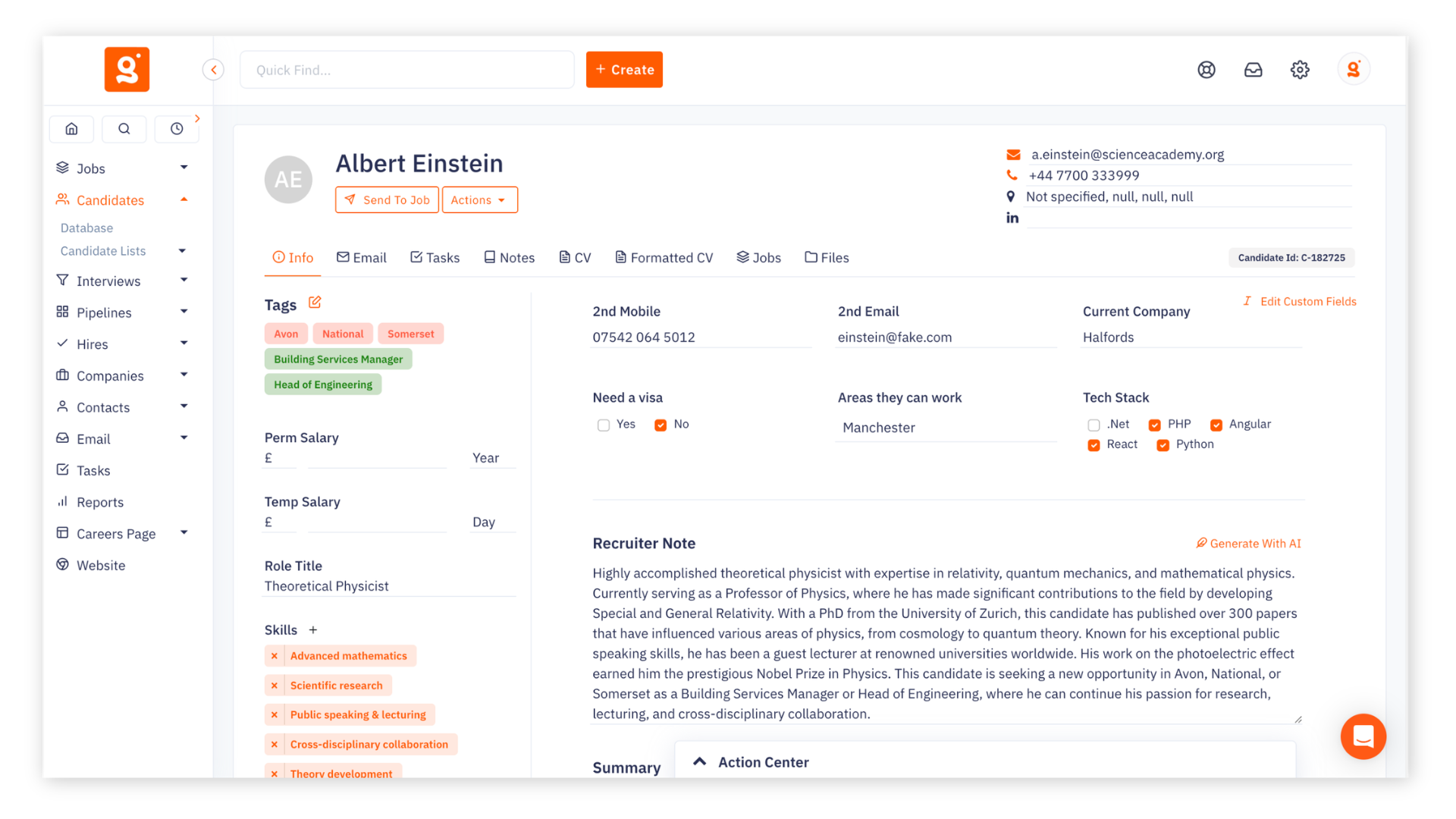Uncheck the PHP checkbox
This screenshot has height=819, width=1456.
(x=1154, y=425)
